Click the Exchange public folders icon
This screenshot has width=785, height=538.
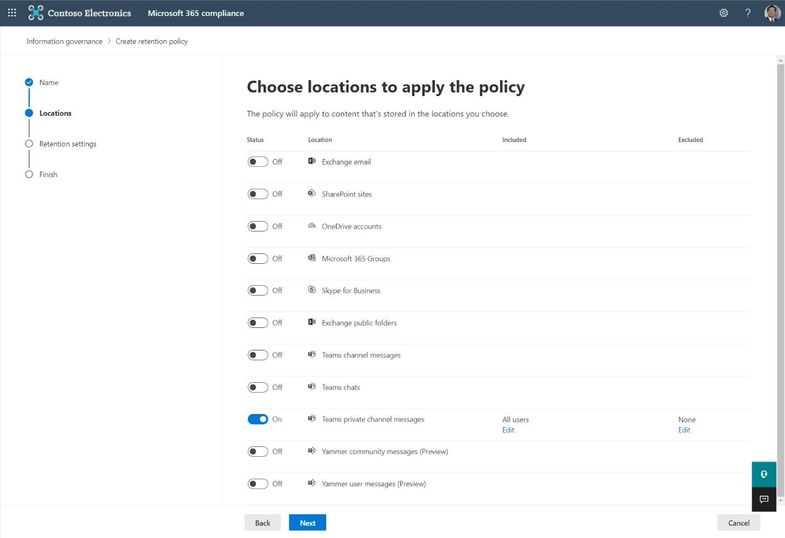tap(312, 322)
